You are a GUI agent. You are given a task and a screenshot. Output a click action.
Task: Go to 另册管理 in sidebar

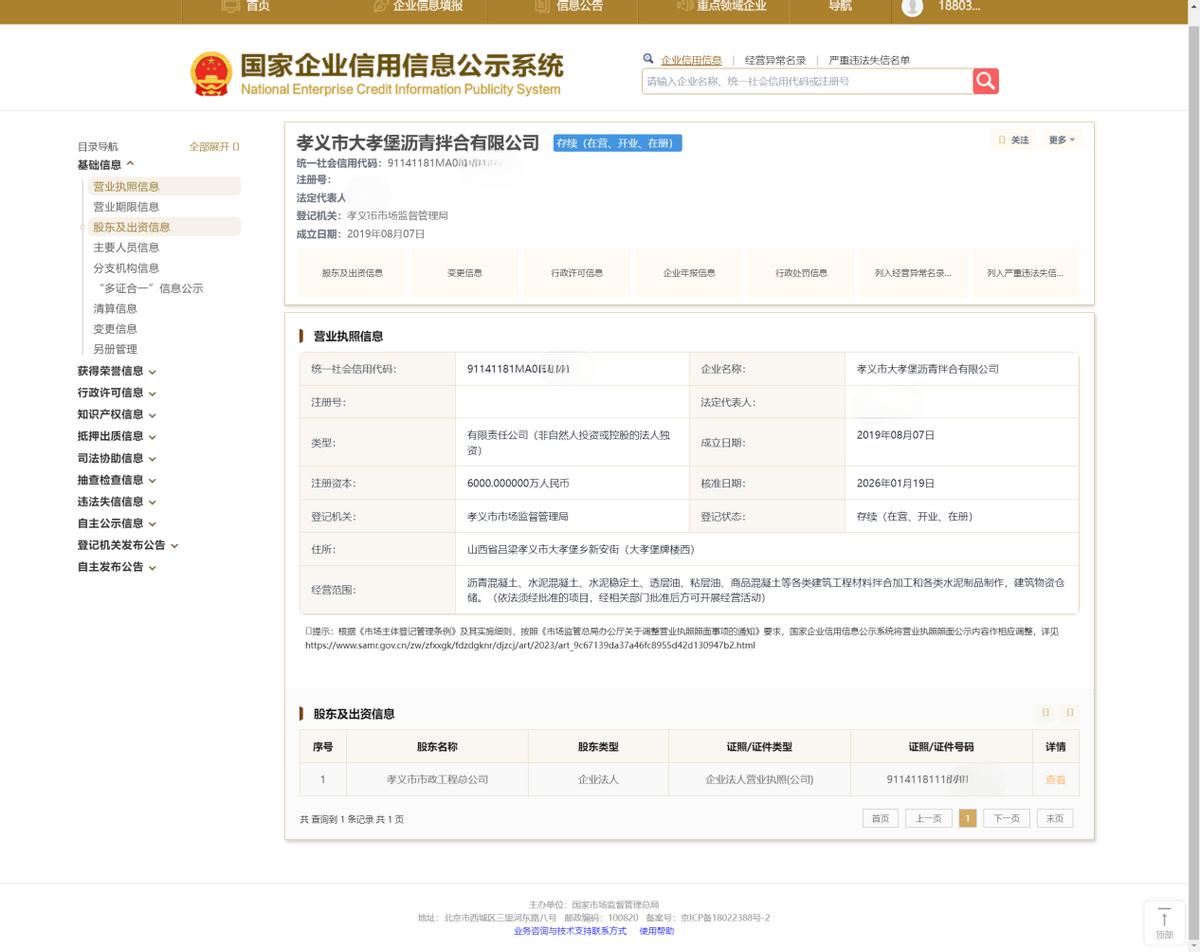pos(115,349)
